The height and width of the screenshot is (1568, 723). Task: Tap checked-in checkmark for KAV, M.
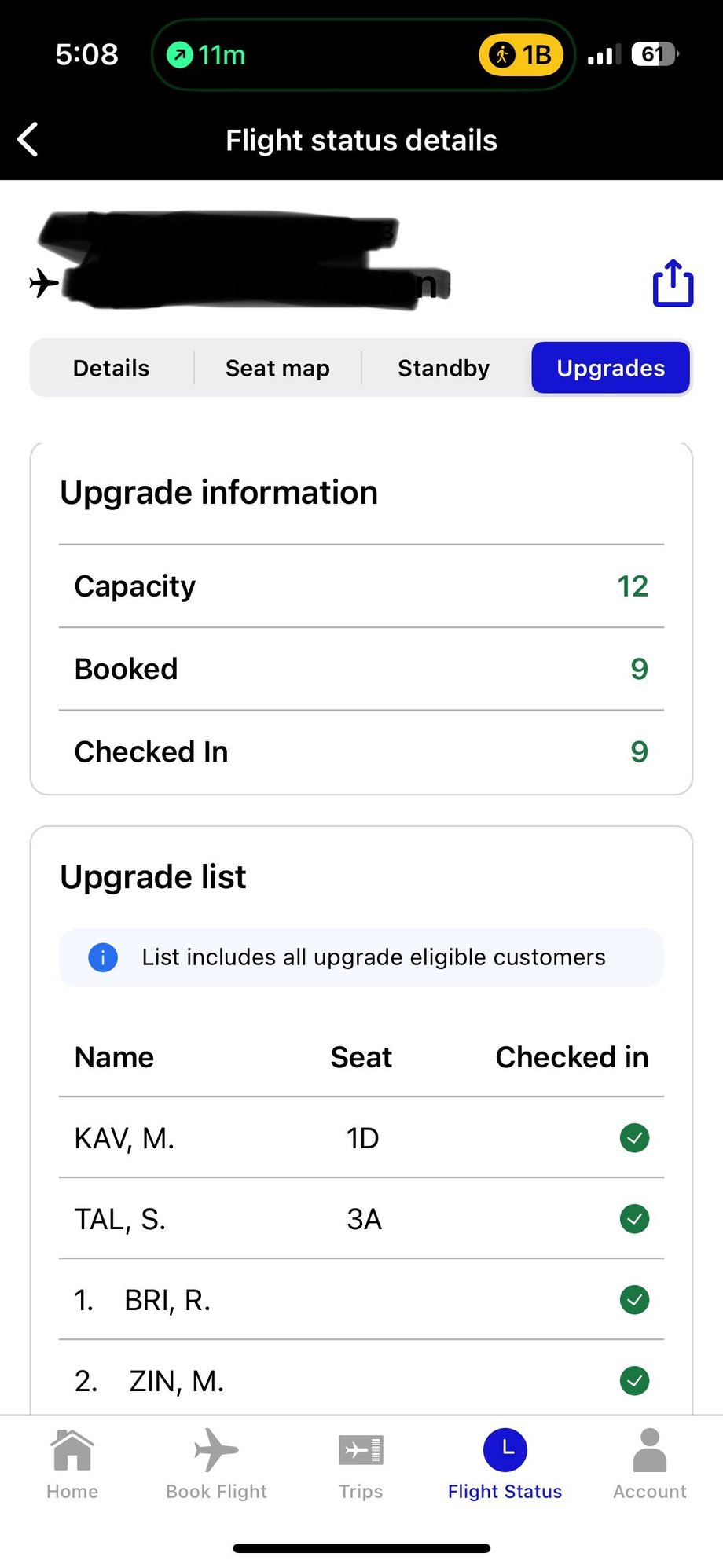pyautogui.click(x=634, y=1137)
